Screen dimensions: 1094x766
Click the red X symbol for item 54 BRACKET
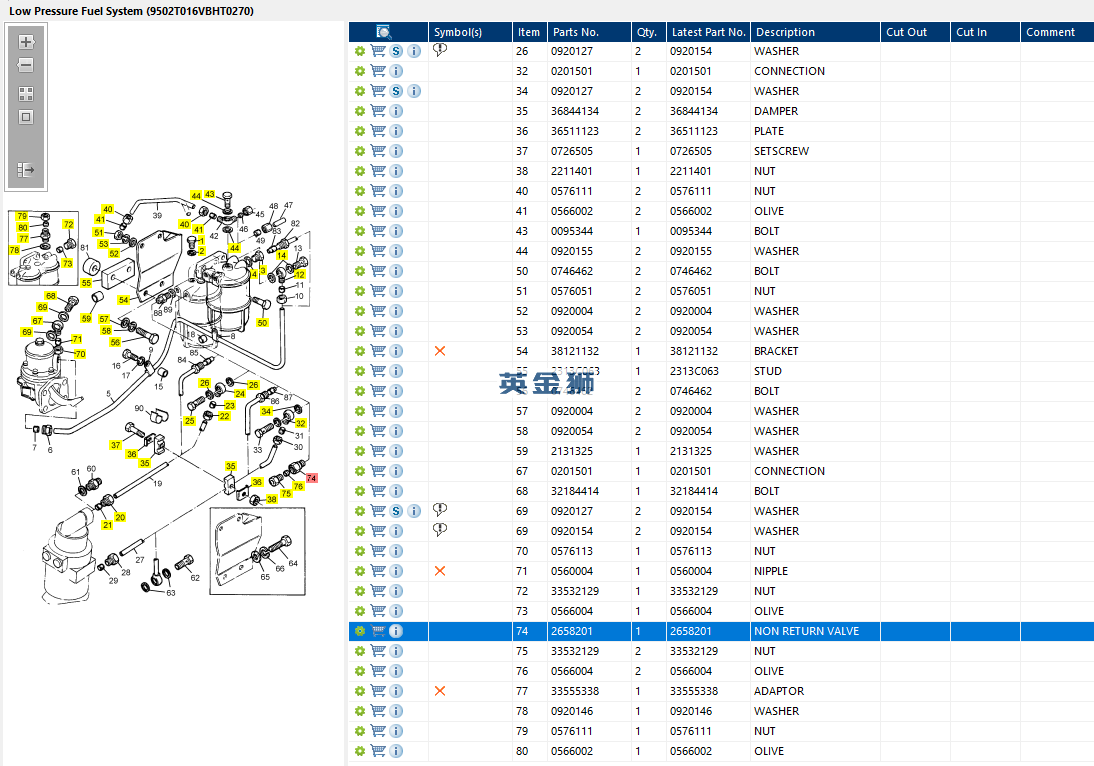(440, 351)
